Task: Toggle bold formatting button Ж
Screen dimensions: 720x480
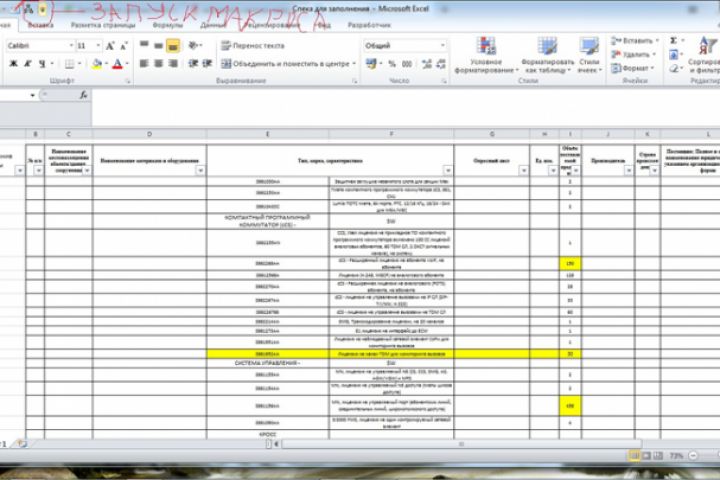Action: [x=13, y=64]
